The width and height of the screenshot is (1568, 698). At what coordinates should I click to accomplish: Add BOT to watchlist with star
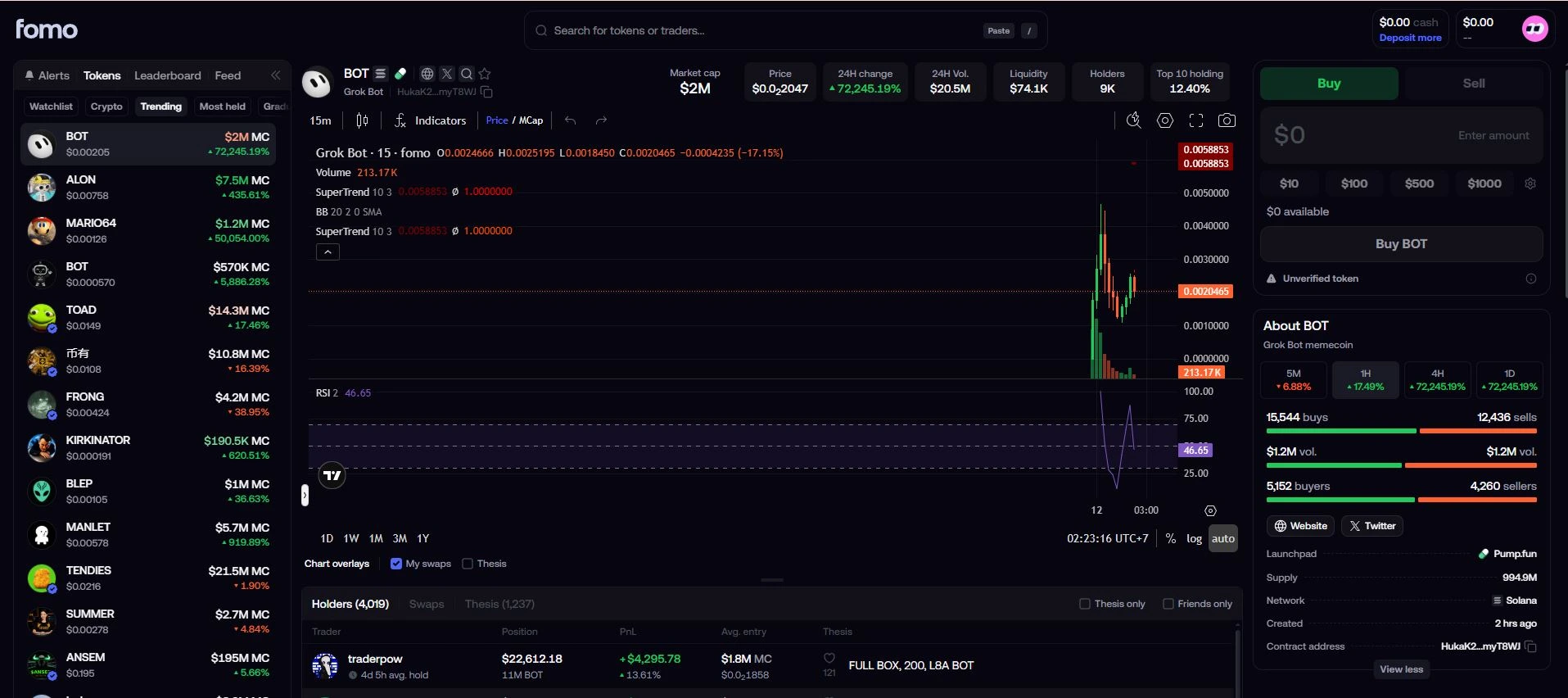485,74
